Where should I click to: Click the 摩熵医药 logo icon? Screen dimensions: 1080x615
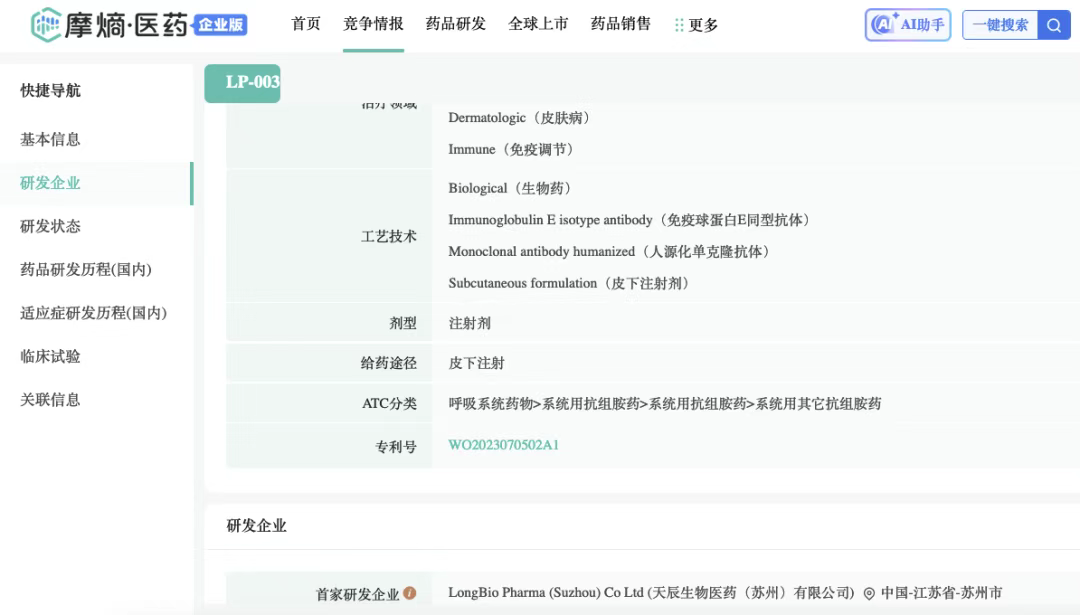[46, 25]
